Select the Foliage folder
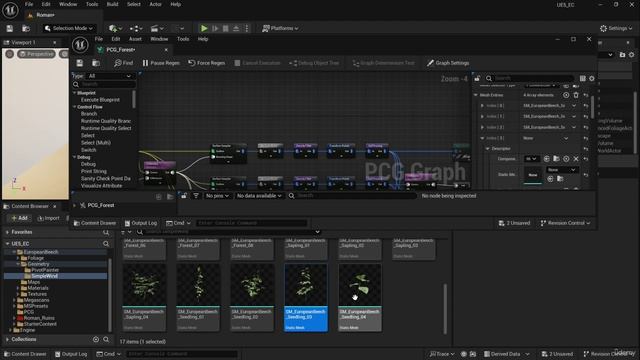Viewport: 640px width, 360px height. click(x=35, y=258)
